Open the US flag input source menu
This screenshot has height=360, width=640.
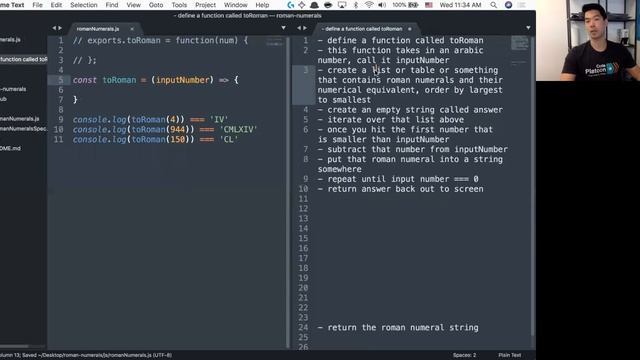tap(429, 5)
